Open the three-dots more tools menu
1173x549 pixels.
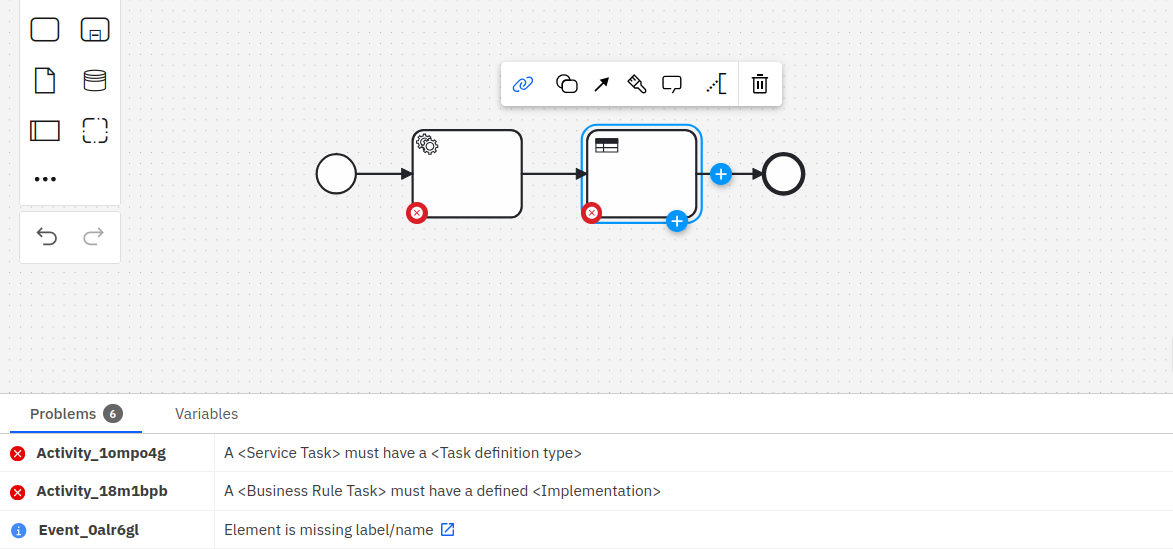click(x=45, y=180)
